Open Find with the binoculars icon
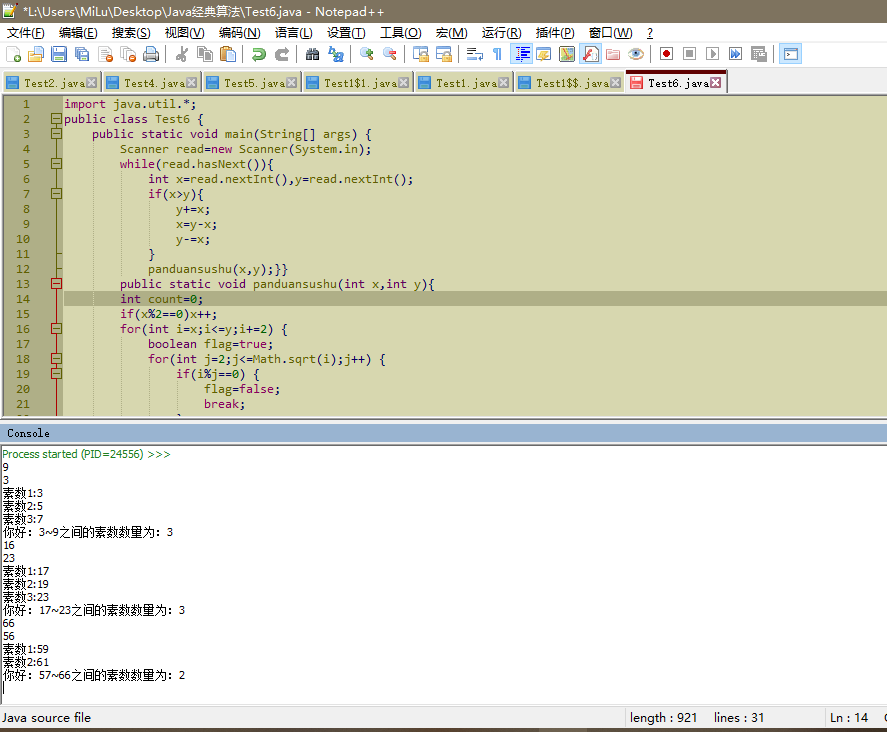The height and width of the screenshot is (732, 887). click(312, 54)
